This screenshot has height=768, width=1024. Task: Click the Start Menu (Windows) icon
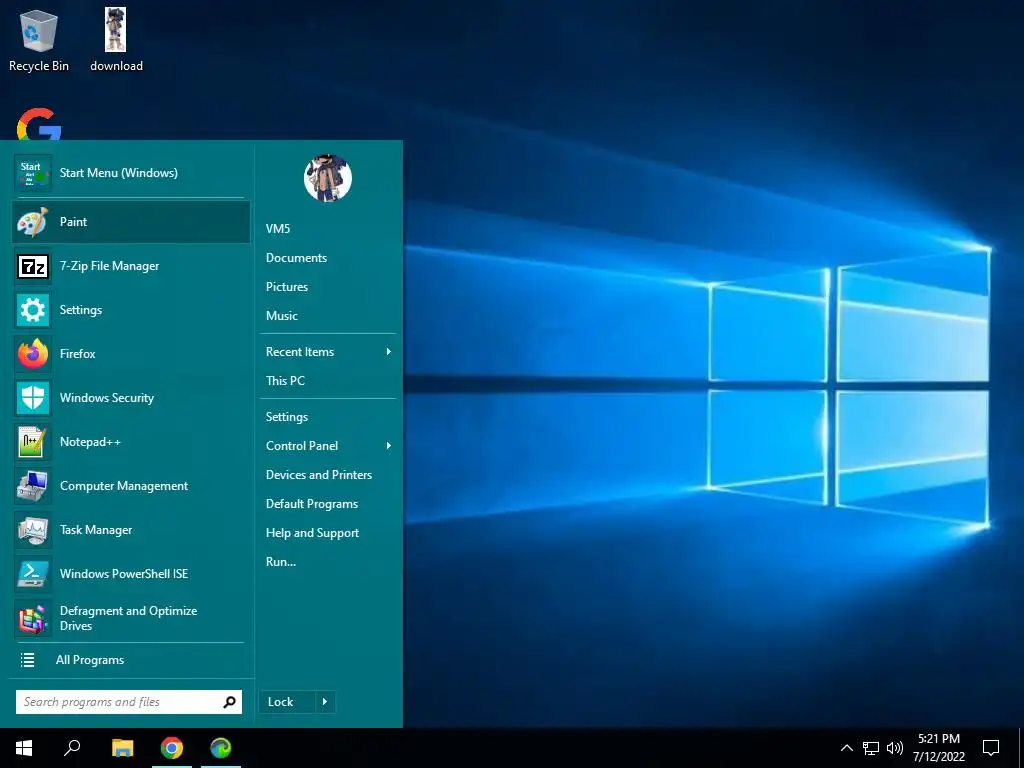[x=33, y=173]
